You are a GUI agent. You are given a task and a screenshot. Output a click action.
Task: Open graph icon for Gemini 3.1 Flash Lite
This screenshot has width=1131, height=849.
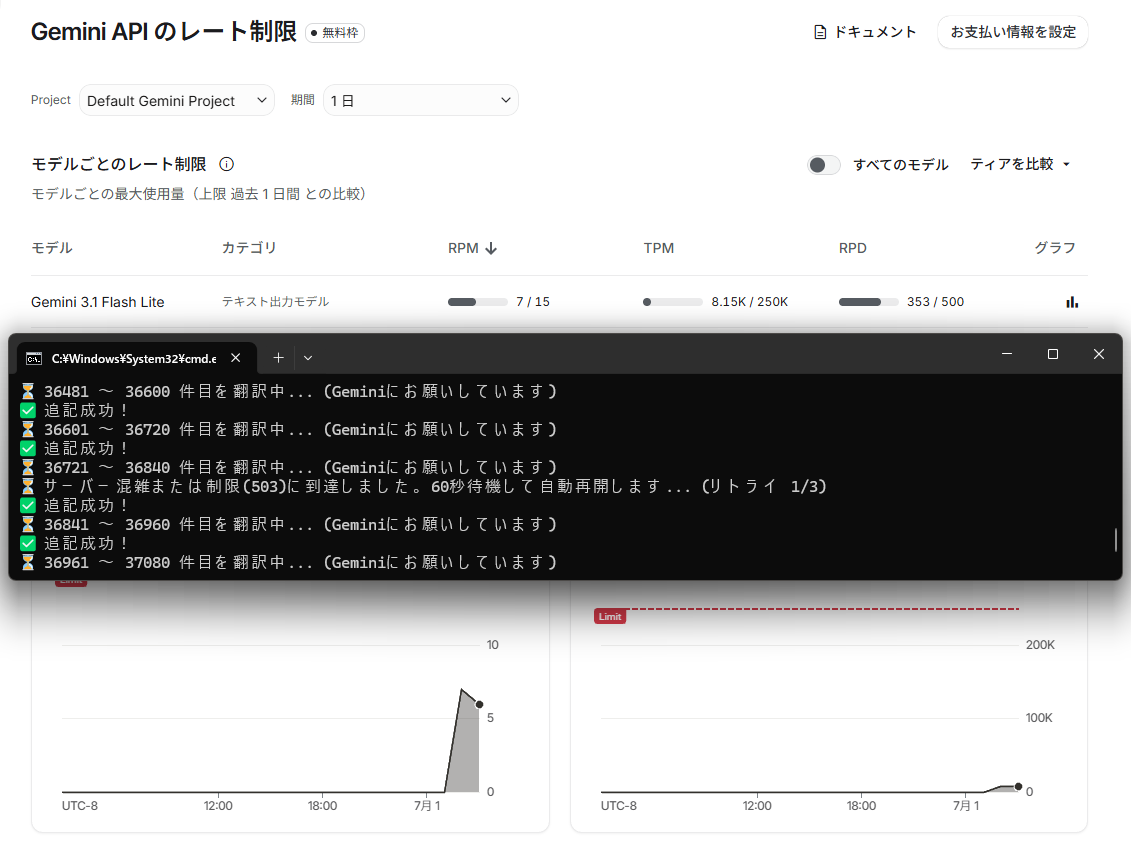point(1072,302)
